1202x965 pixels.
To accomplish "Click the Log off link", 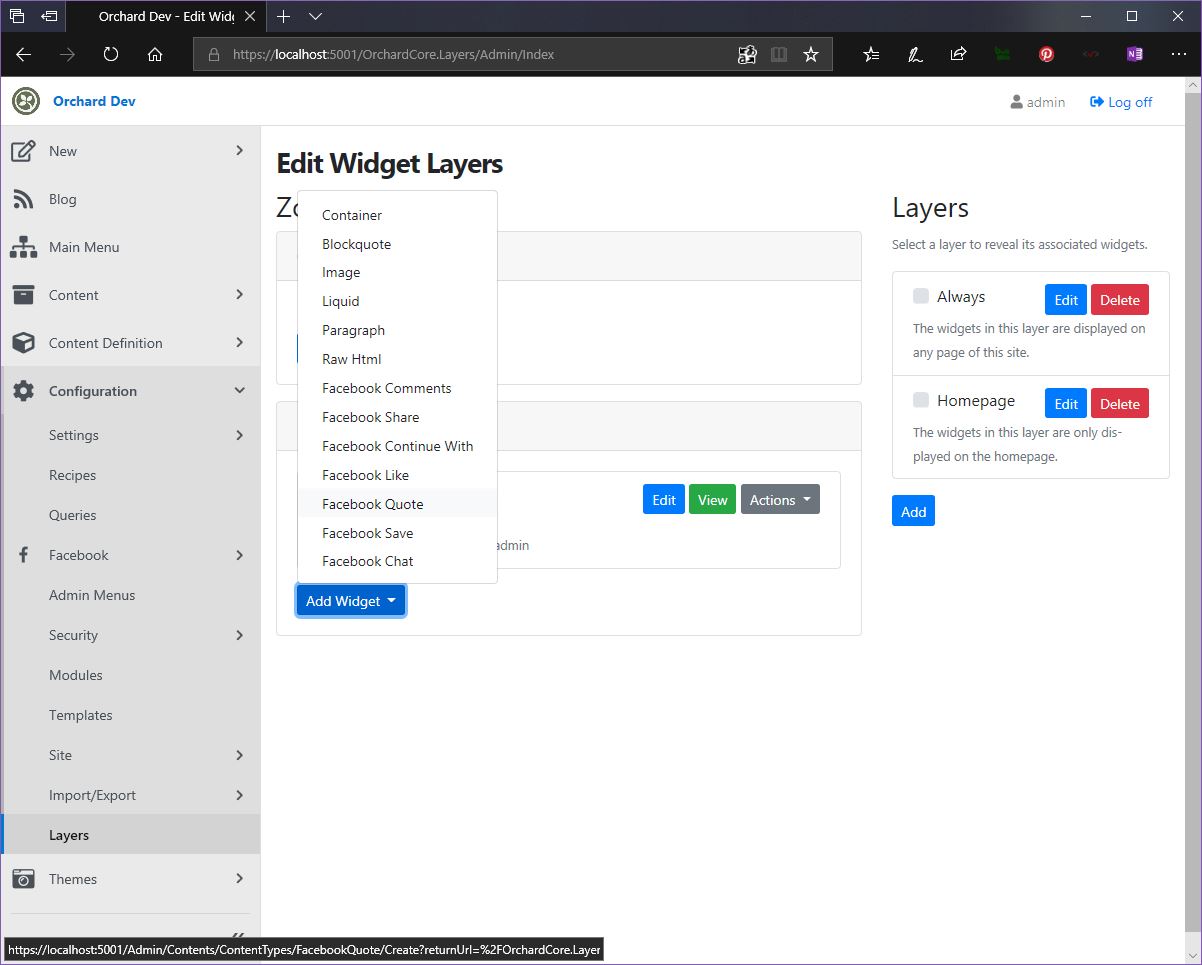I will 1121,102.
